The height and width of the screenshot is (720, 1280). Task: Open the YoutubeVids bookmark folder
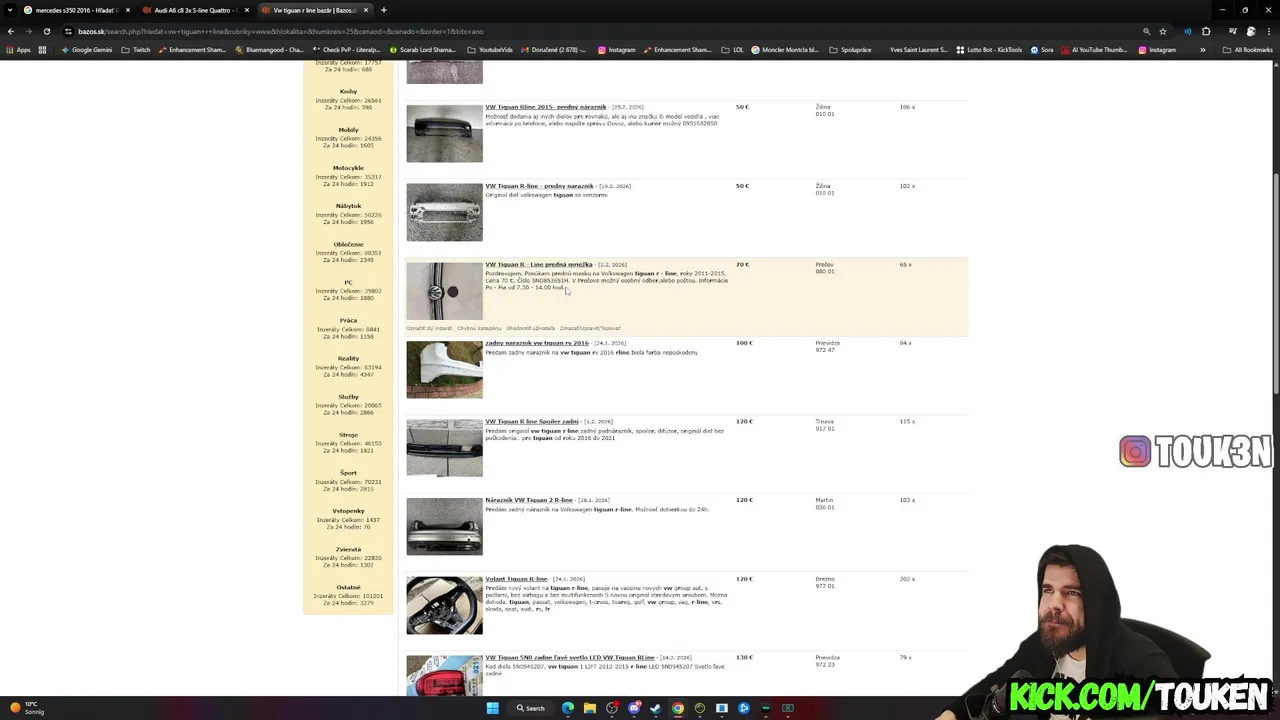tap(490, 50)
